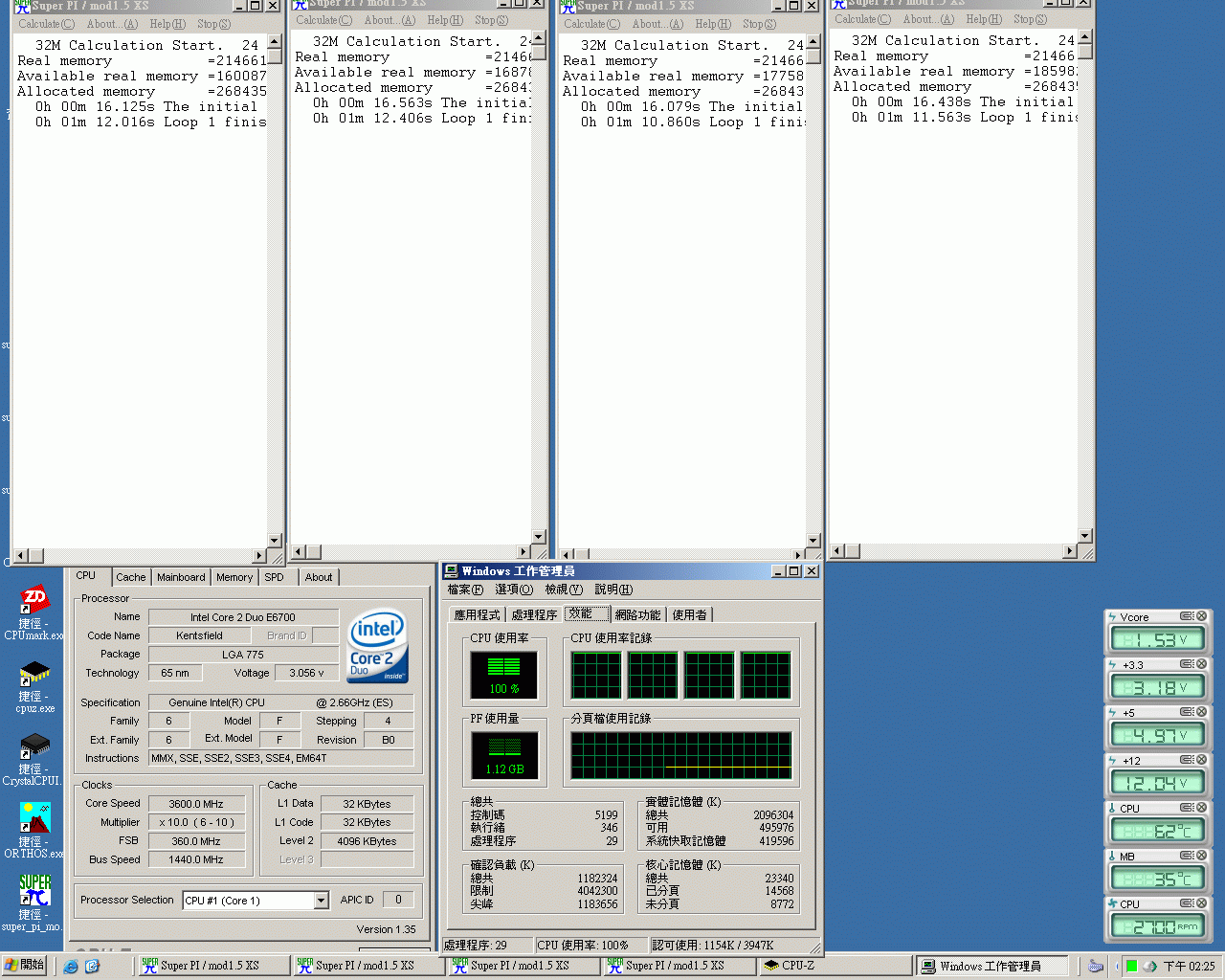
Task: Click the +3.3 widget settings icon
Action: (1186, 664)
